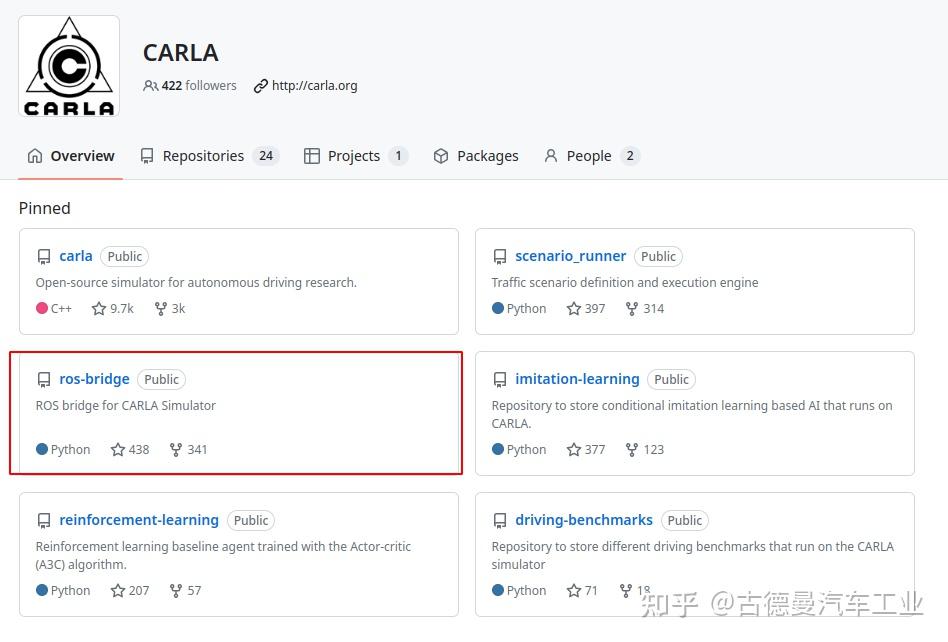
Task: Click the repository icon beside driving-benchmarks
Action: [500, 520]
